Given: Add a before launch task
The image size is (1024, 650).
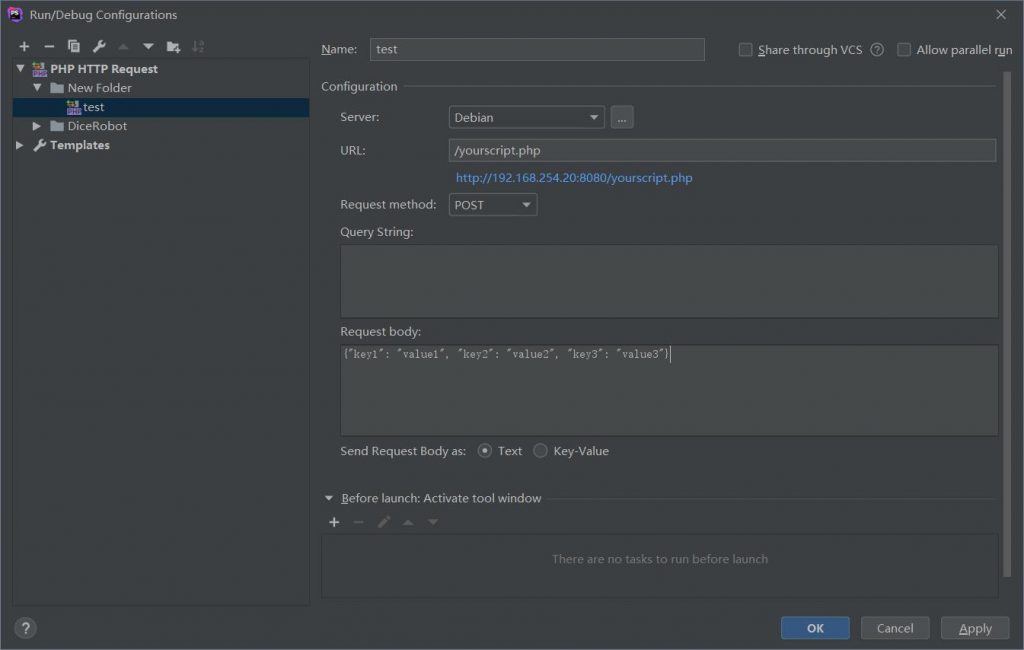Looking at the screenshot, I should click(x=334, y=522).
